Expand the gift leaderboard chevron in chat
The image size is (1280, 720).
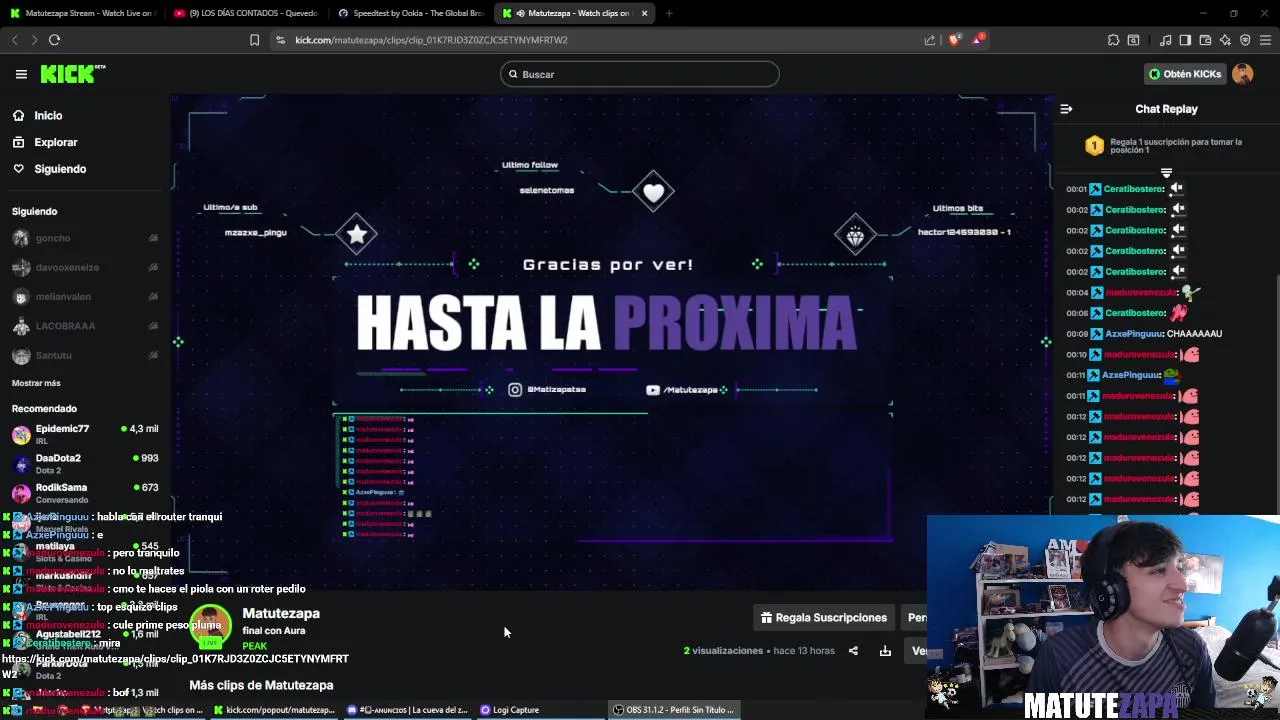tap(1166, 173)
